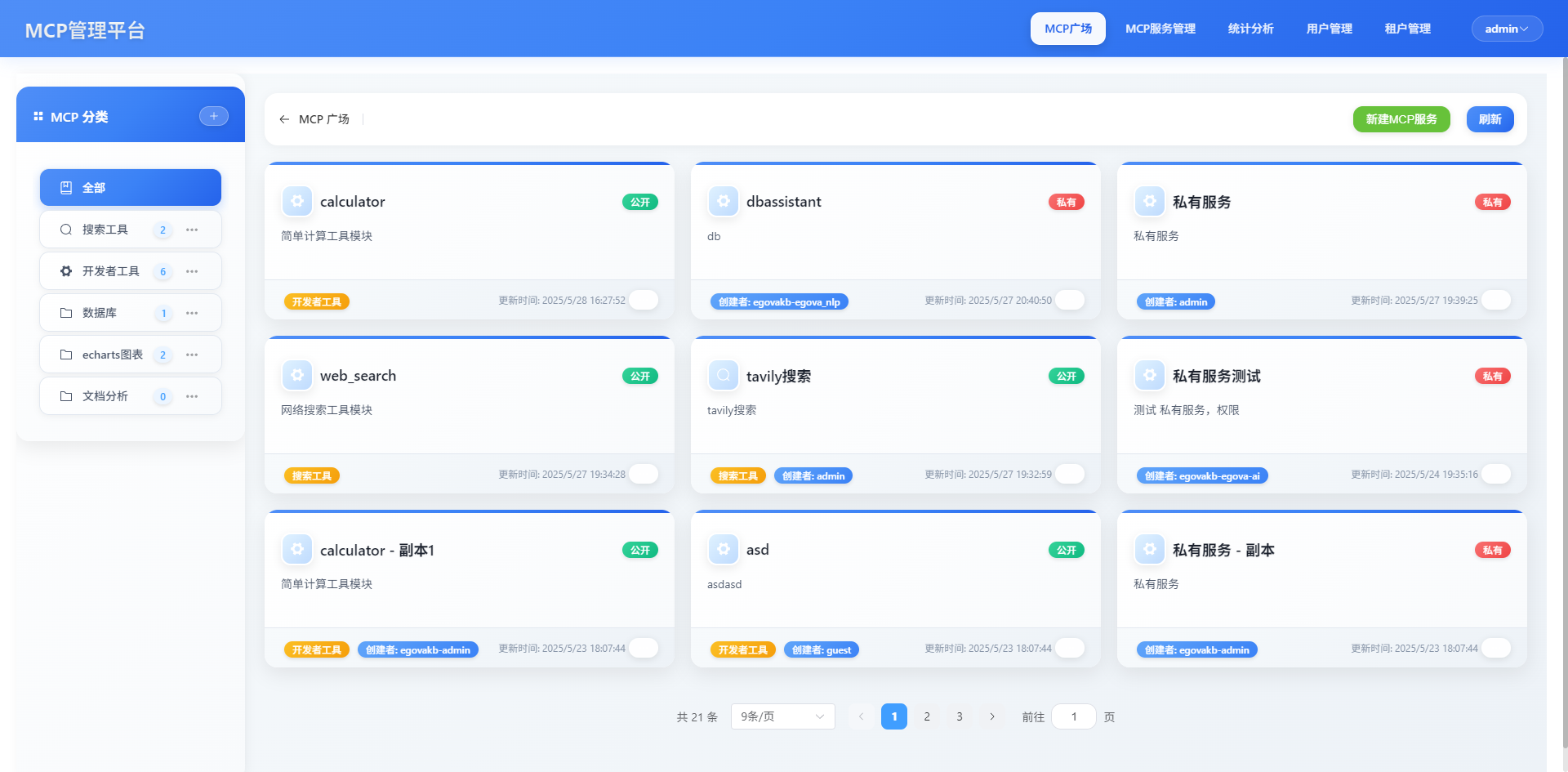Open the more options menu for echarts图表
This screenshot has width=1568, height=772.
pyautogui.click(x=192, y=355)
